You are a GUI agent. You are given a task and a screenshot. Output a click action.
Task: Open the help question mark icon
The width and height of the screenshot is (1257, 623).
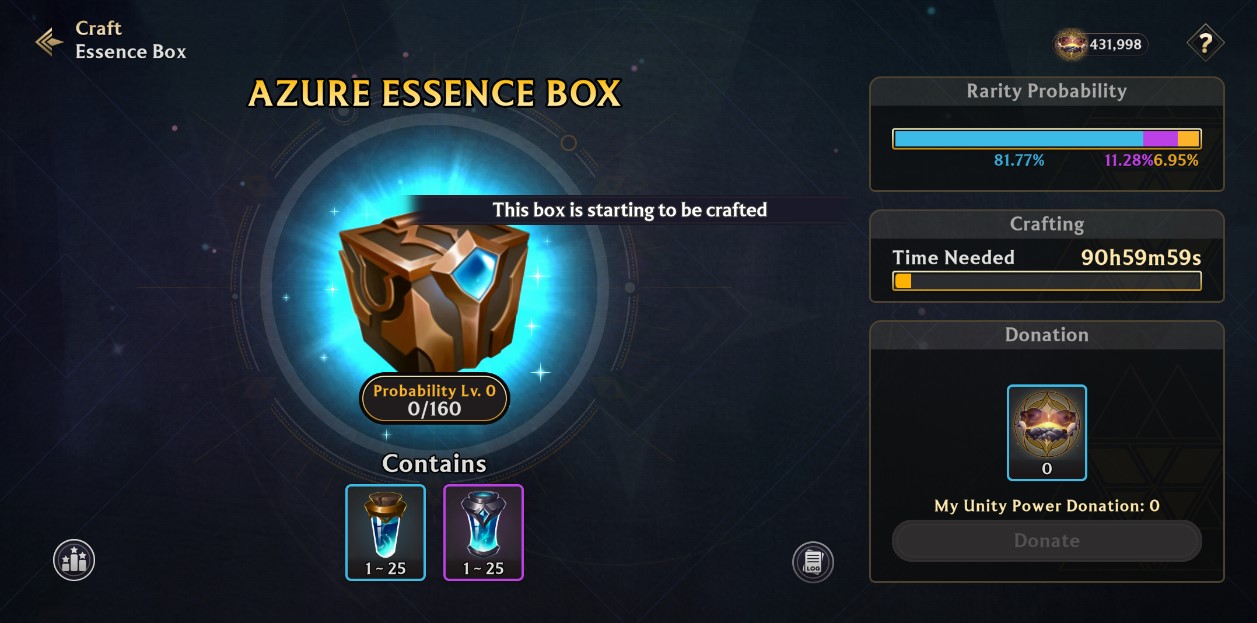click(1205, 43)
